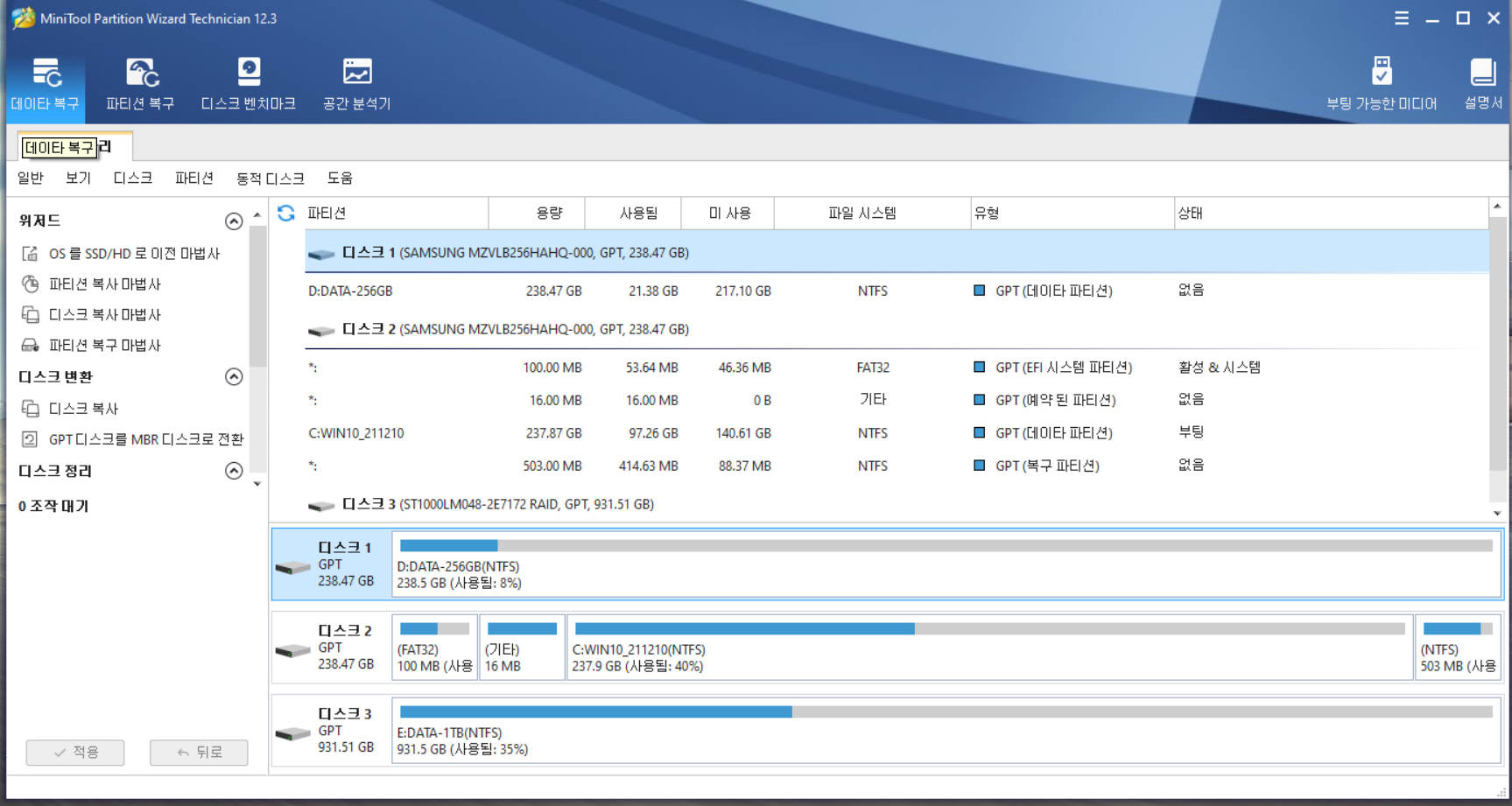Open the 데이타 복구 tool

pyautogui.click(x=46, y=85)
